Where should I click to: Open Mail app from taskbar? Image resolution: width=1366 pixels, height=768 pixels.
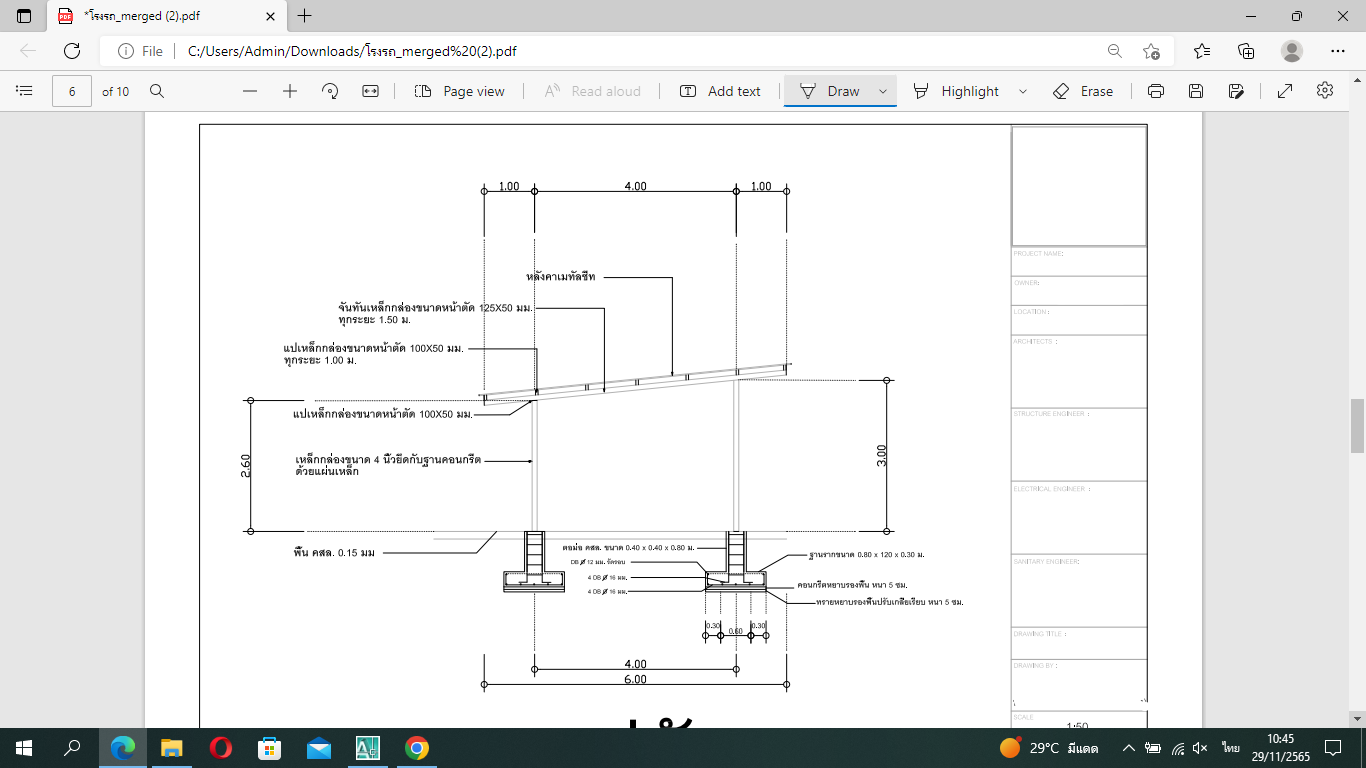[319, 748]
